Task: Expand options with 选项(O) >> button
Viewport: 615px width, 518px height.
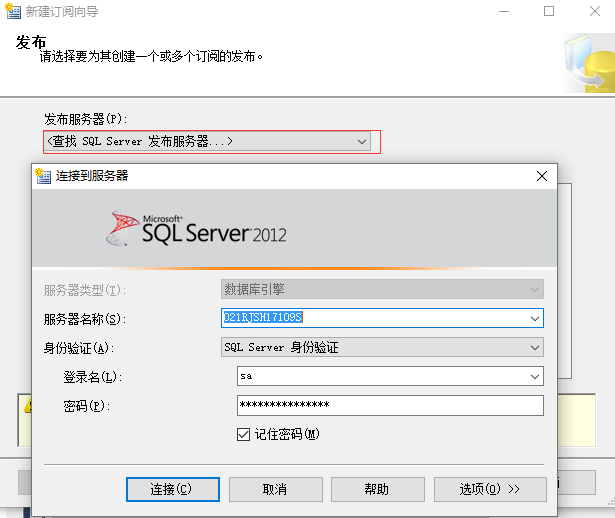Action: coord(490,489)
